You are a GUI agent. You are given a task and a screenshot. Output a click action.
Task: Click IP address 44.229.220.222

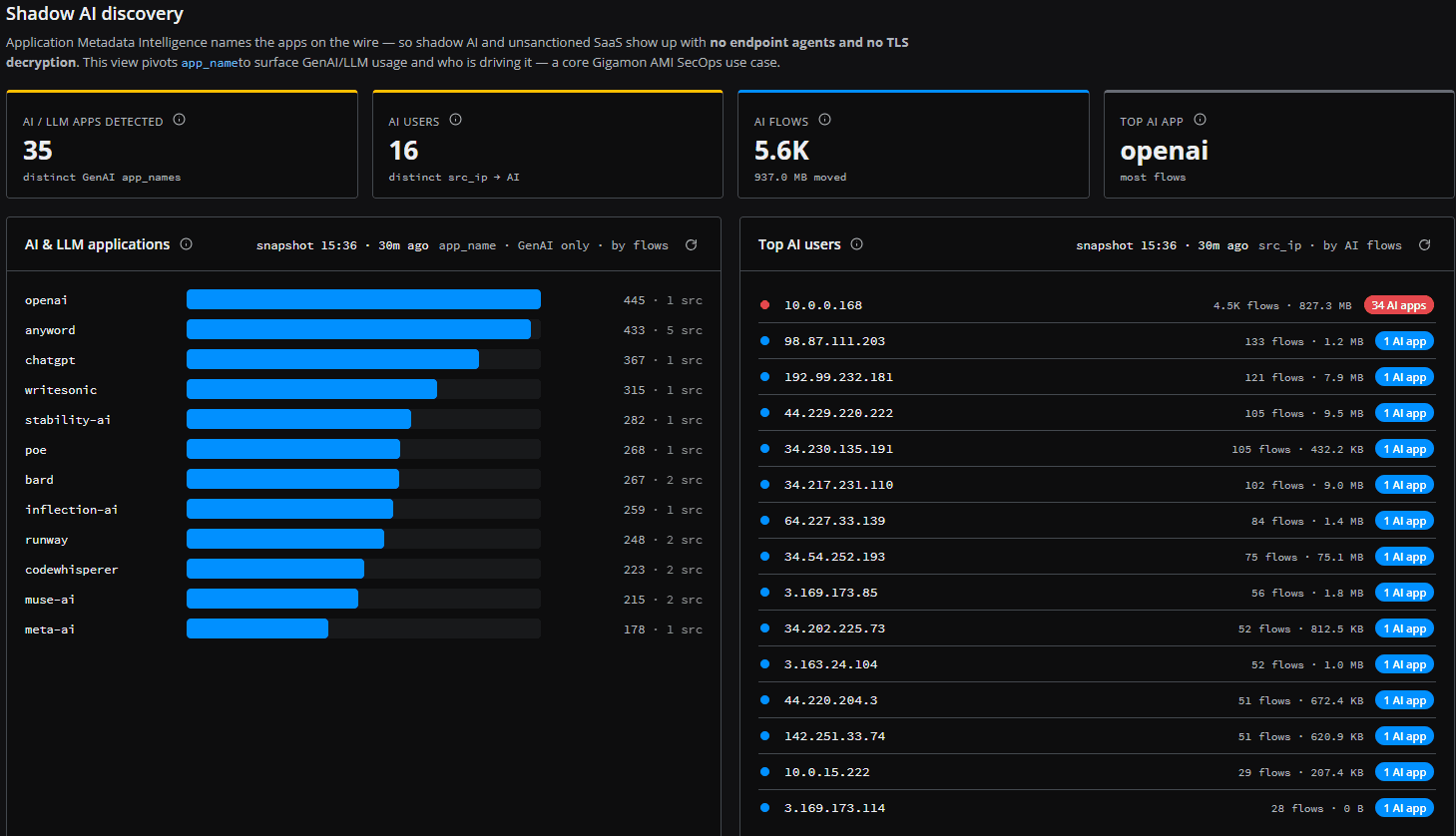838,413
